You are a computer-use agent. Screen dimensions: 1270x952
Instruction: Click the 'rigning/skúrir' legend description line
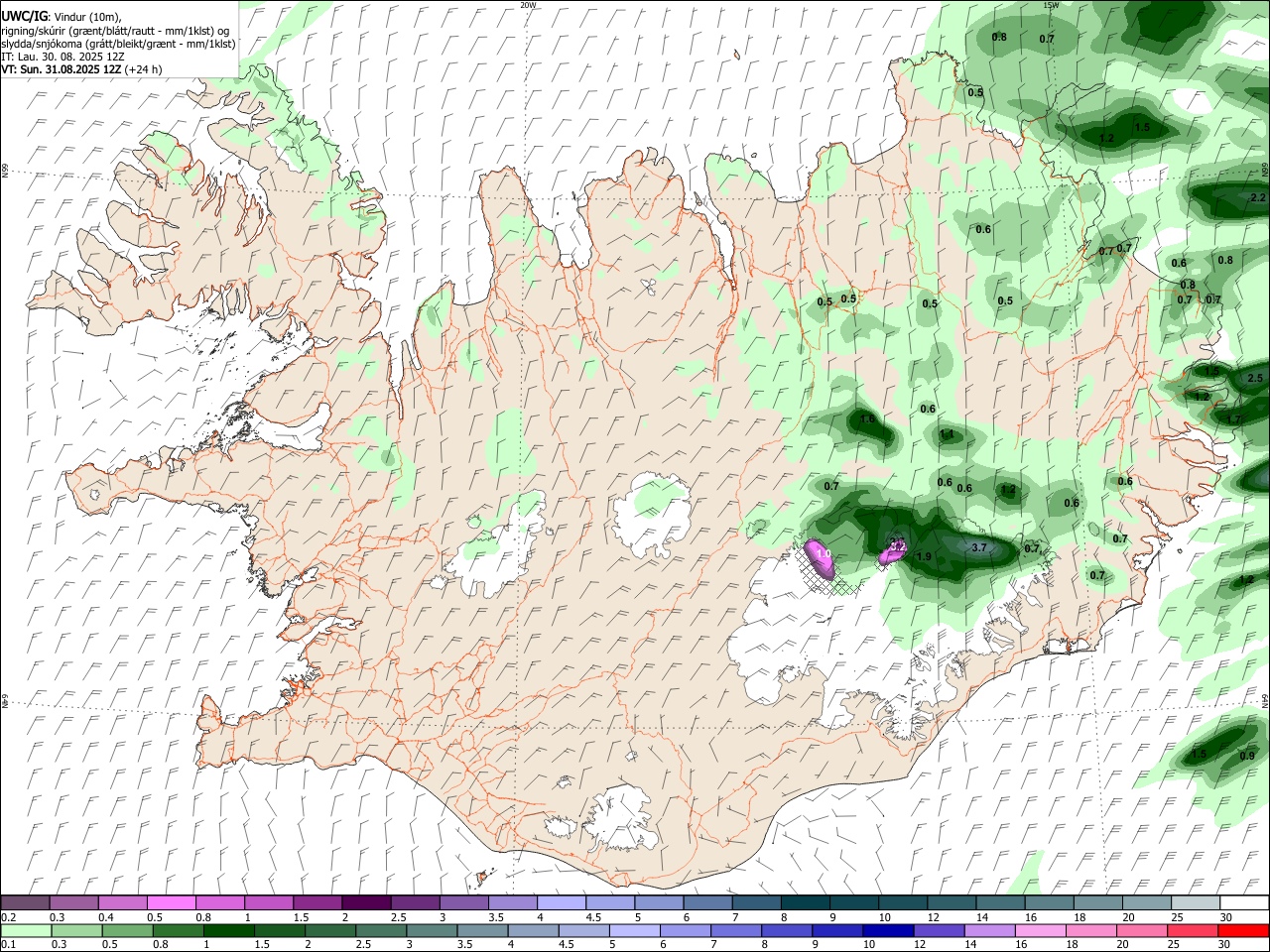115,31
